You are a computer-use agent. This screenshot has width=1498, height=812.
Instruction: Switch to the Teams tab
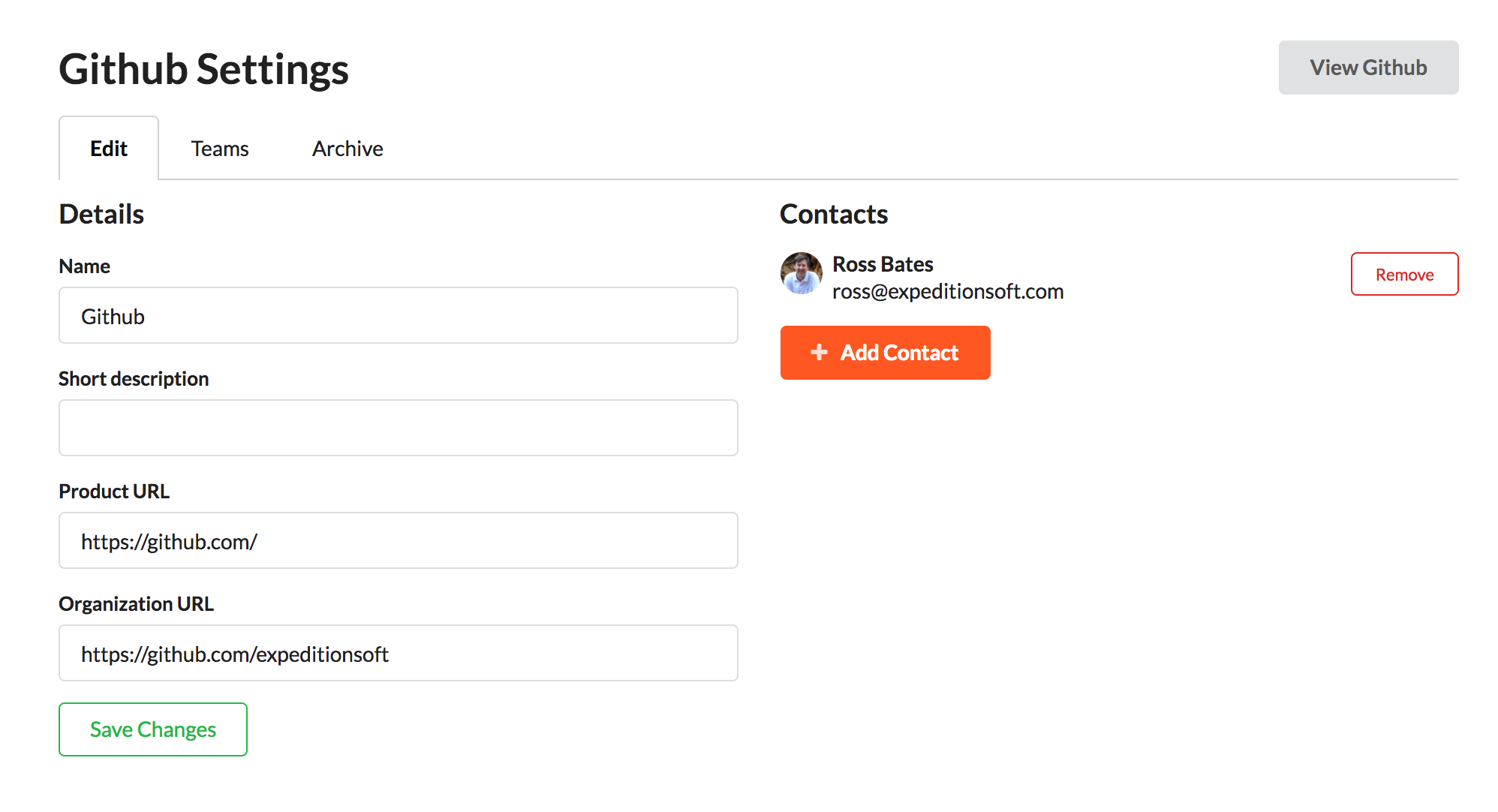219,149
